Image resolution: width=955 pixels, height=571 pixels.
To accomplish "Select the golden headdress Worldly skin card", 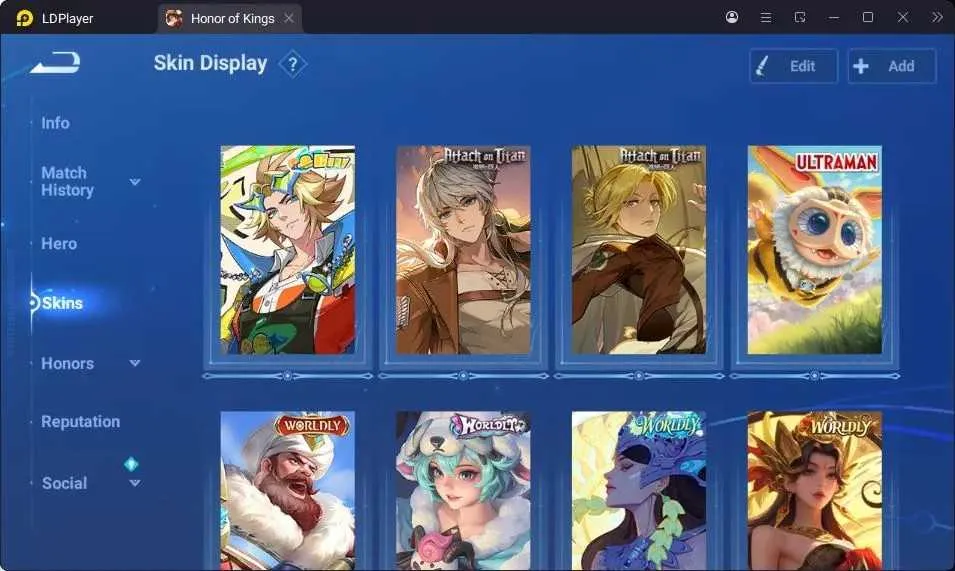I will pyautogui.click(x=814, y=491).
